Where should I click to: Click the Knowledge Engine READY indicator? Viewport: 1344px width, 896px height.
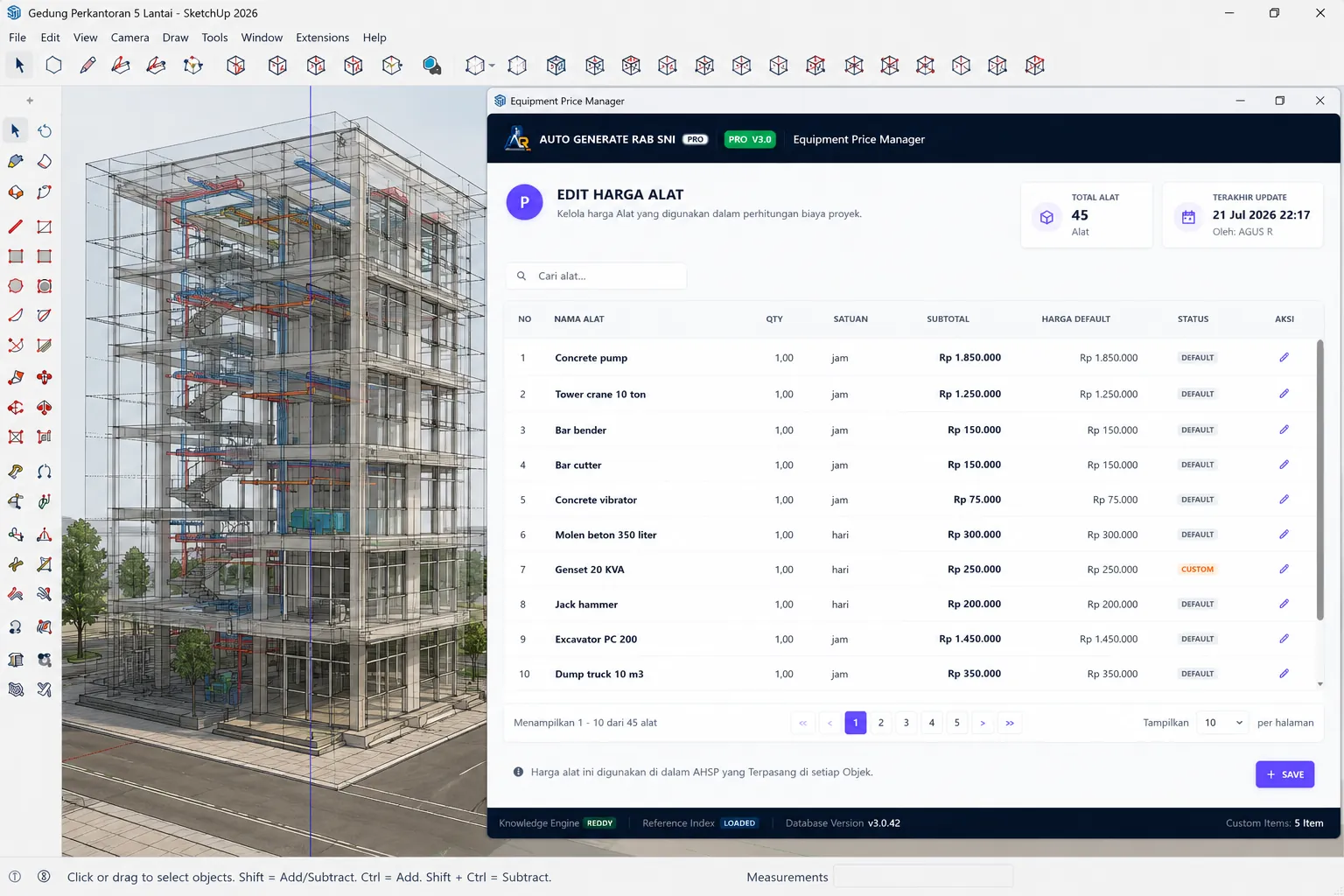(x=557, y=823)
